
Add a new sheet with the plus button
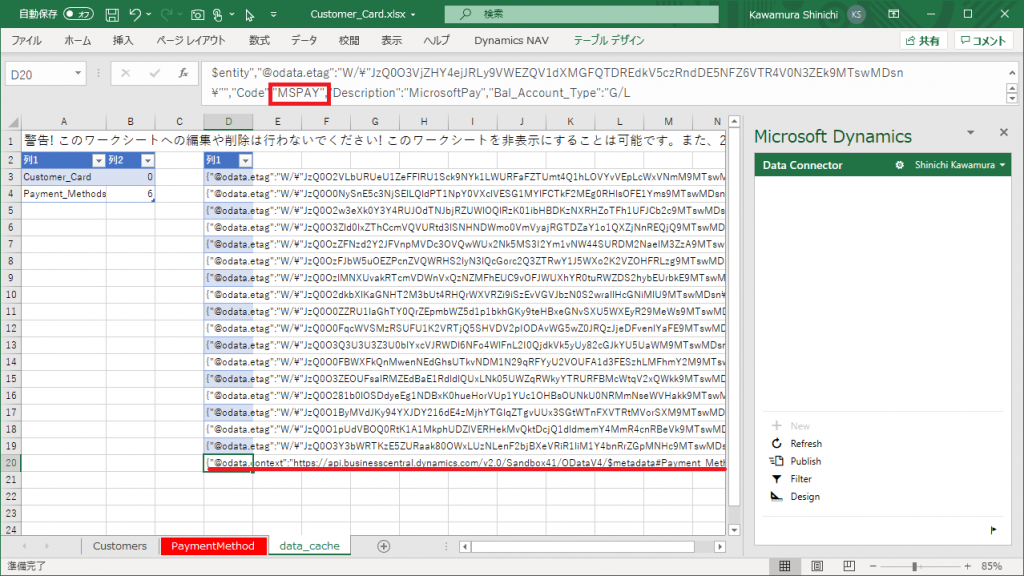(x=383, y=546)
